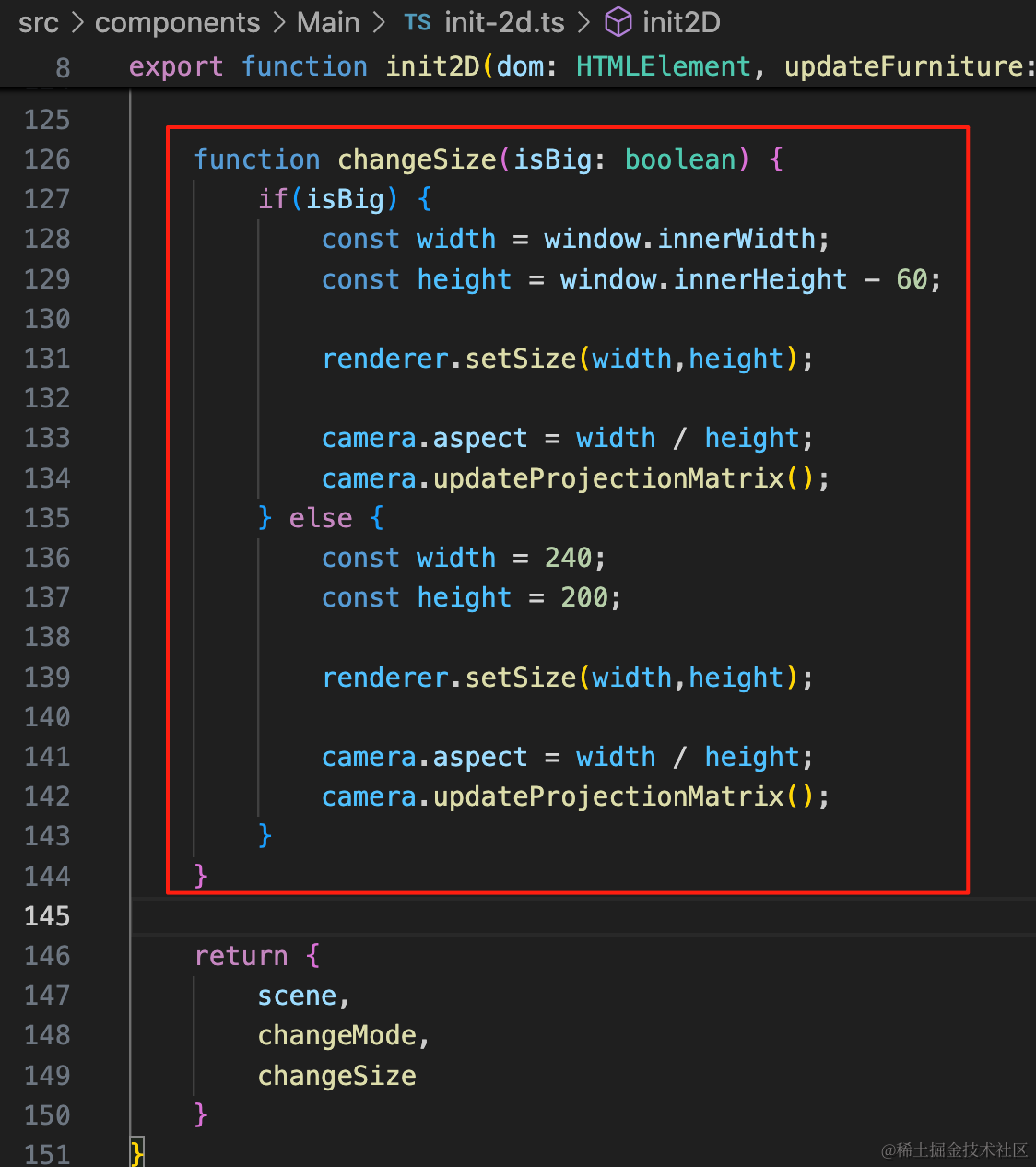Click camera.aspect on line 141
Screen dimensions: 1036x1167
pyautogui.click(x=425, y=757)
